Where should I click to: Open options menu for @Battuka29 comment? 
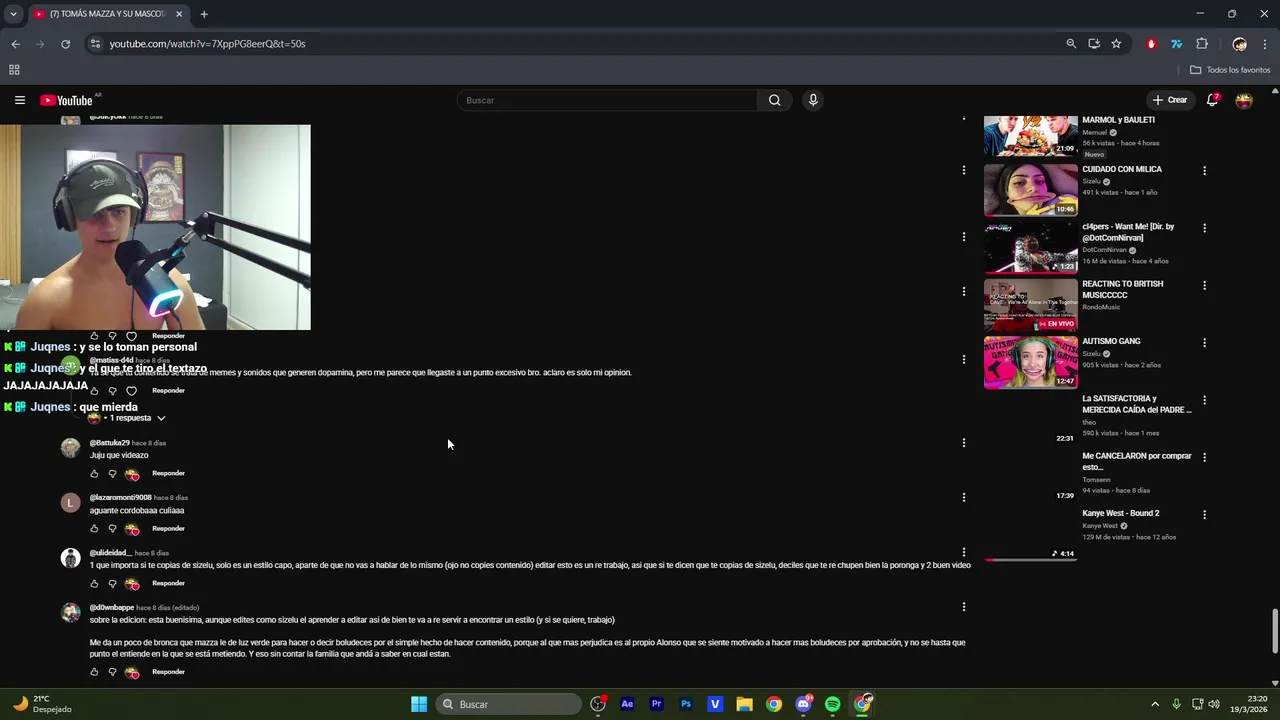[964, 443]
